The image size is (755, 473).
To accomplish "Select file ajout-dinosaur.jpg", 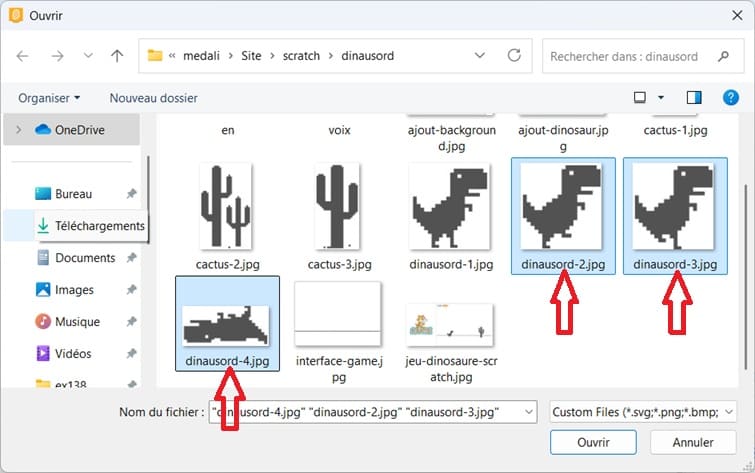I will 563,138.
